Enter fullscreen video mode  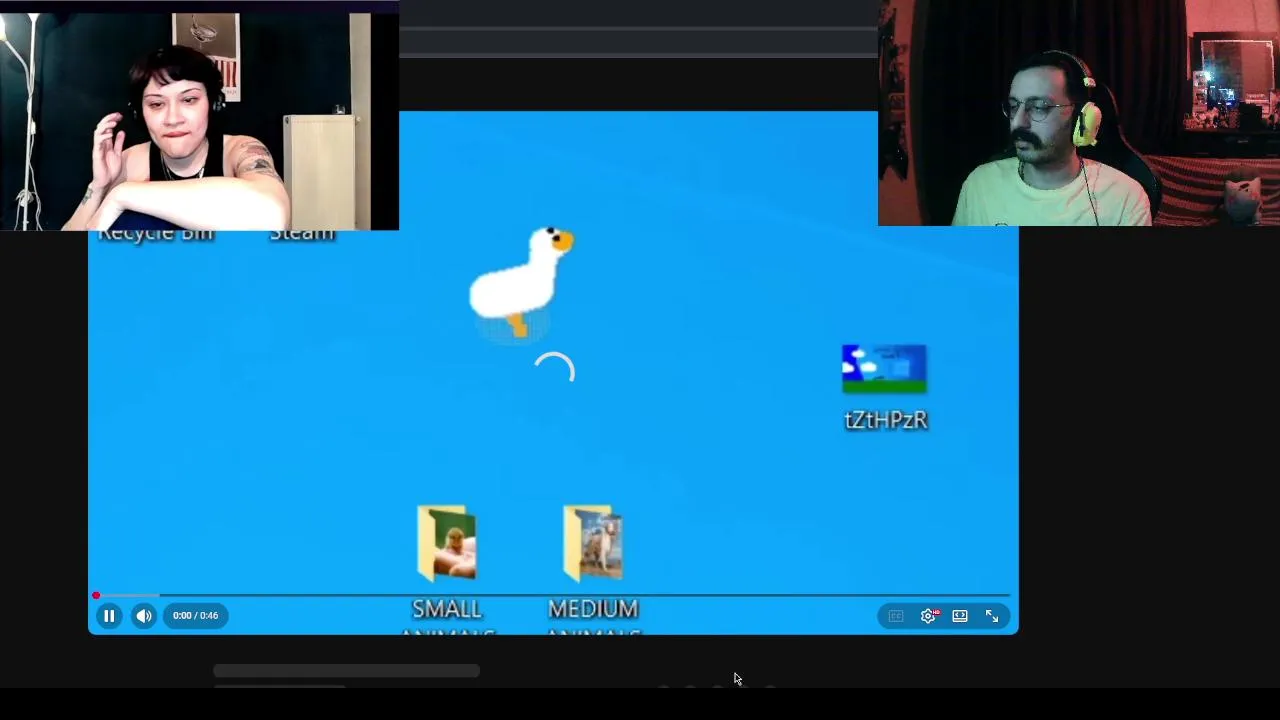pos(992,616)
